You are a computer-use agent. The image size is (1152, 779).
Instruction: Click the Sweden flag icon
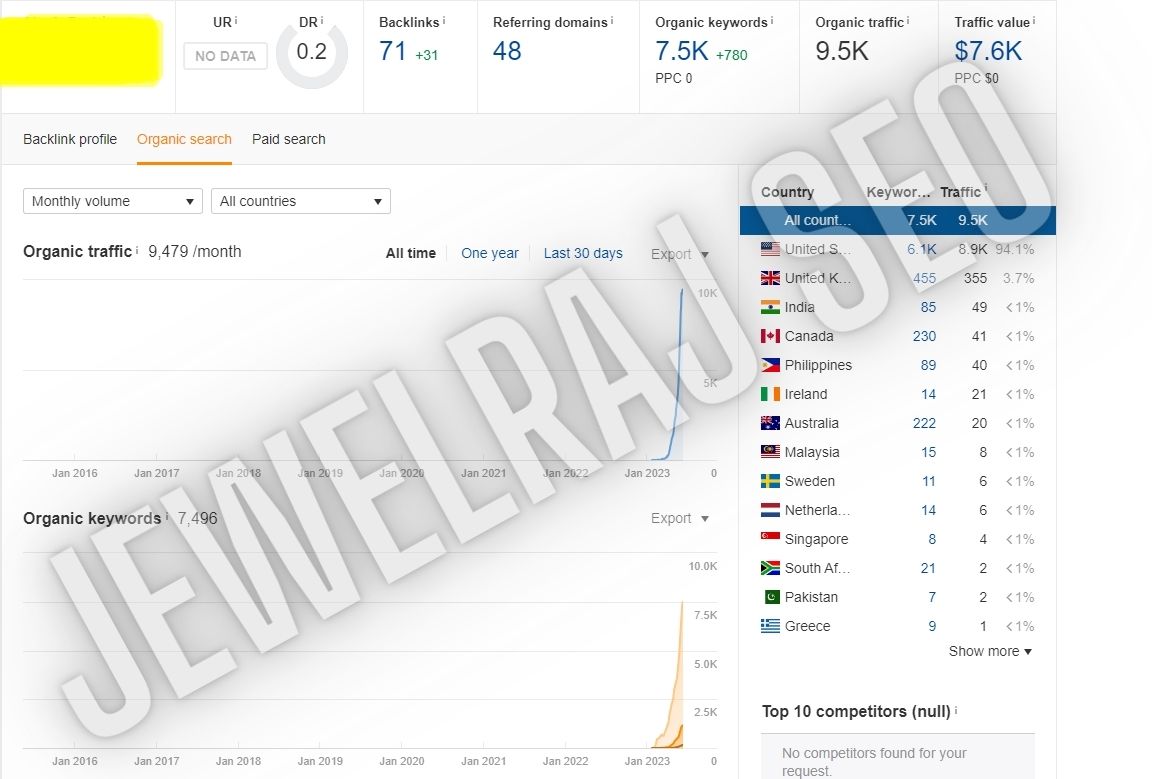tap(770, 481)
